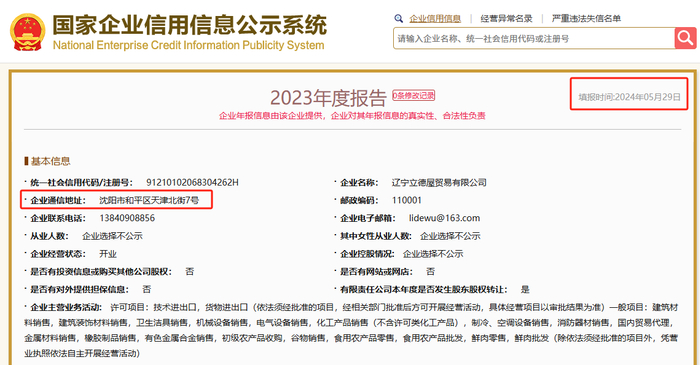Click the email lidewu@163.com
Screen dimensions: 700x365
click(444, 218)
